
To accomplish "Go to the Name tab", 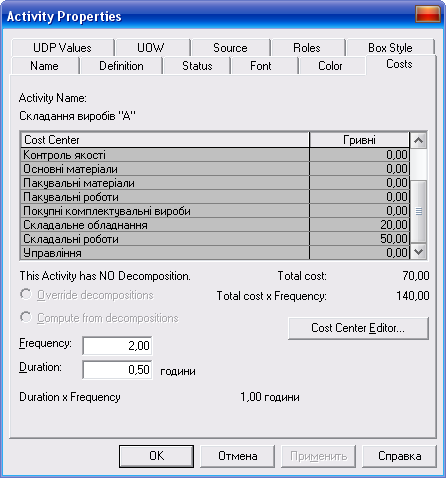I will 45,66.
